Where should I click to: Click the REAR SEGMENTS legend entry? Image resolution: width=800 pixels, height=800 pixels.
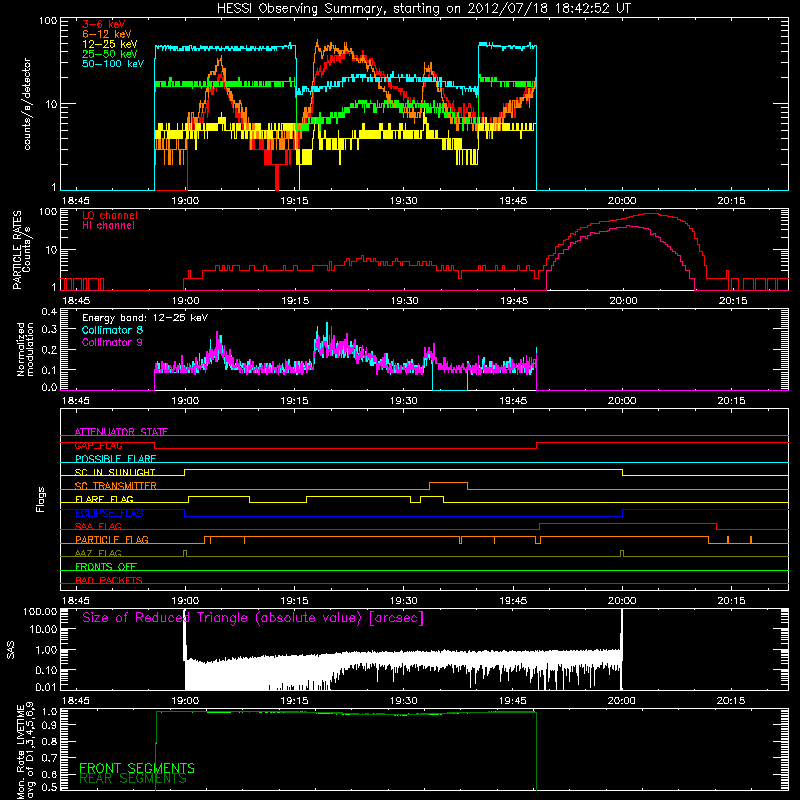click(x=133, y=779)
